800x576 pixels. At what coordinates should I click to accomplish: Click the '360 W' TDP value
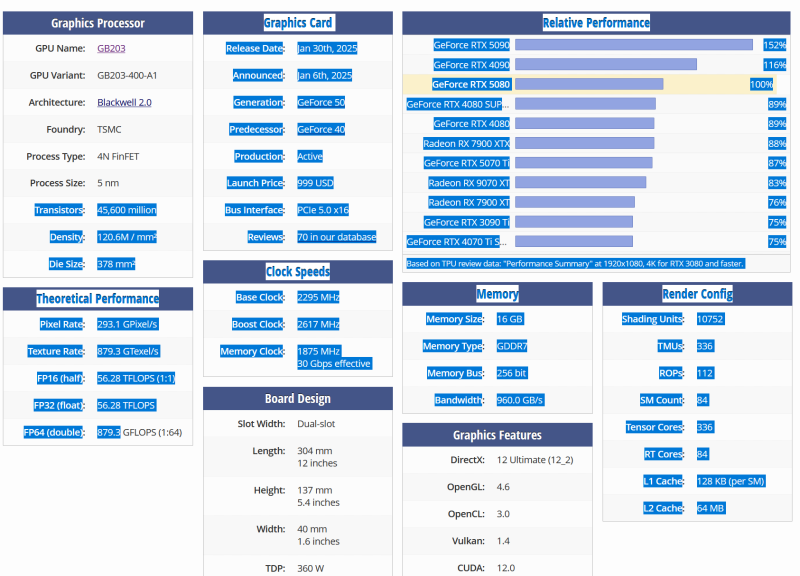[x=310, y=568]
